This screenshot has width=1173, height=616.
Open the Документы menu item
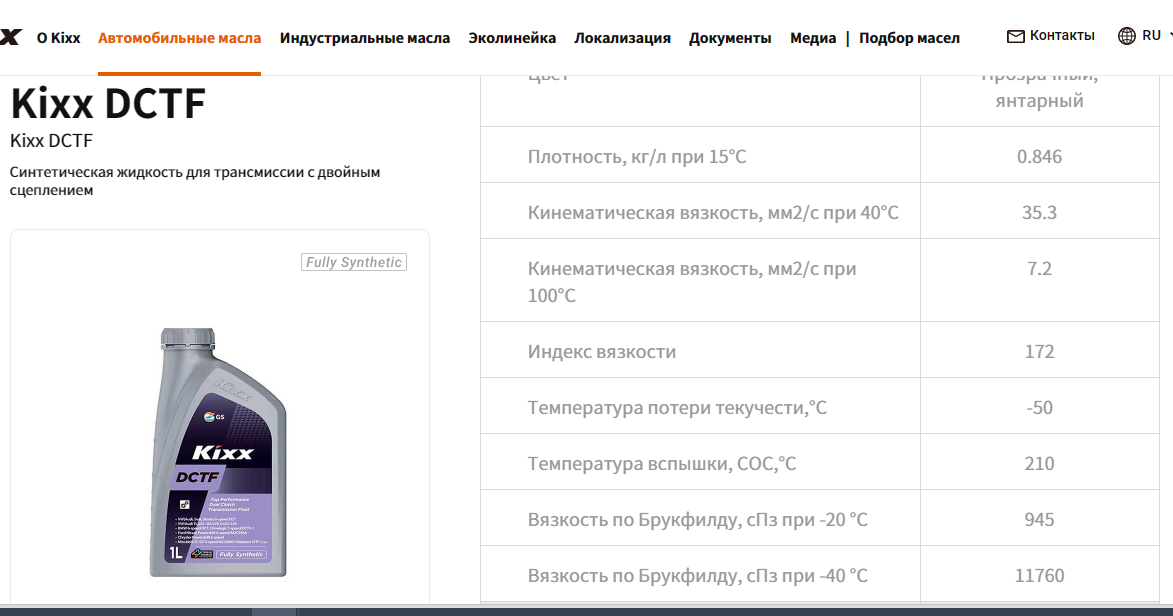pyautogui.click(x=730, y=37)
